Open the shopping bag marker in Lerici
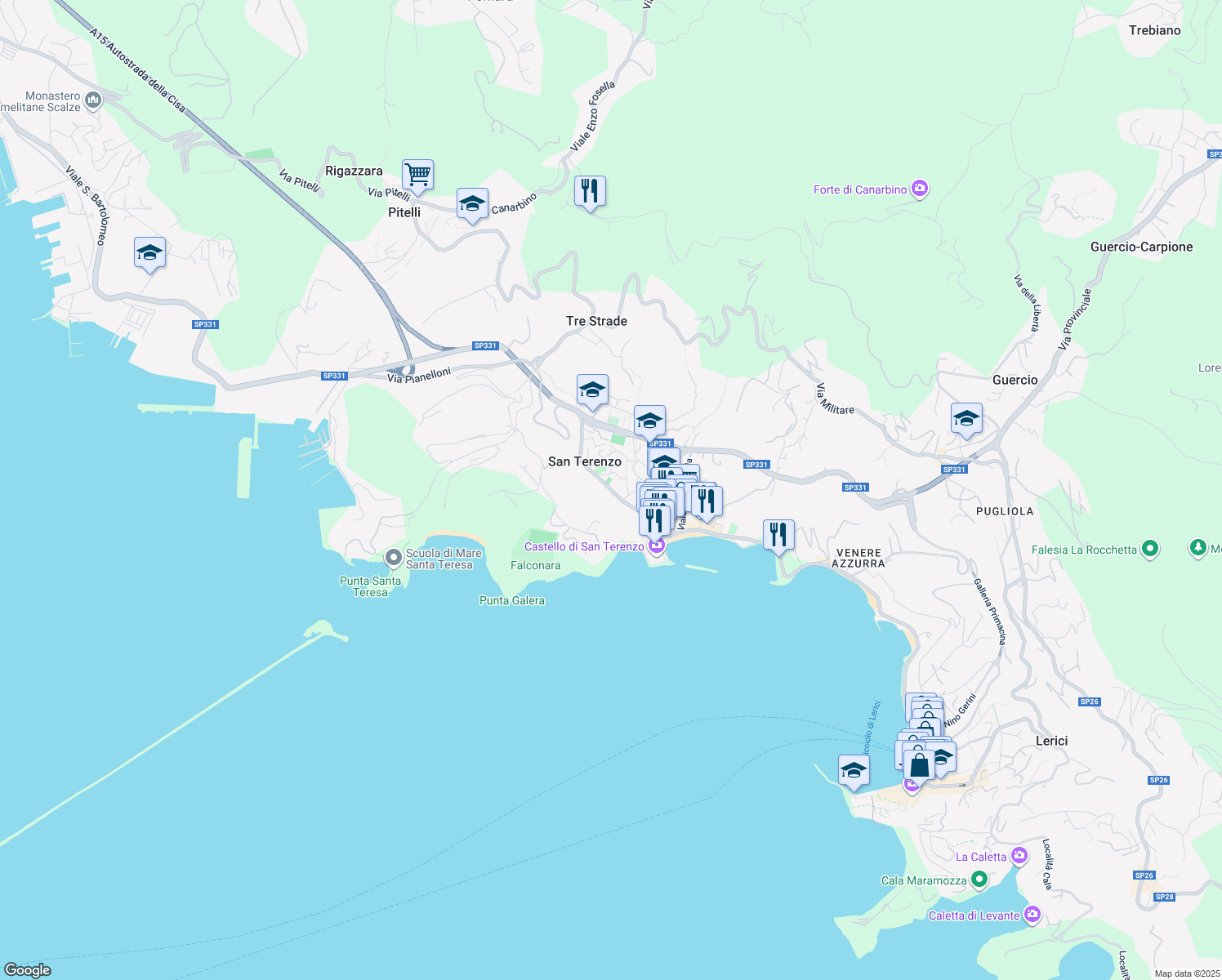 (x=919, y=765)
